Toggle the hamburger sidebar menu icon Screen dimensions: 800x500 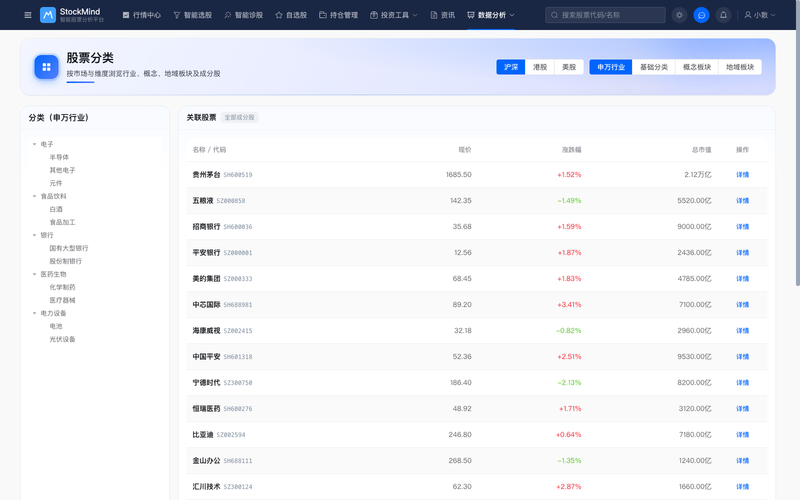tap(28, 15)
